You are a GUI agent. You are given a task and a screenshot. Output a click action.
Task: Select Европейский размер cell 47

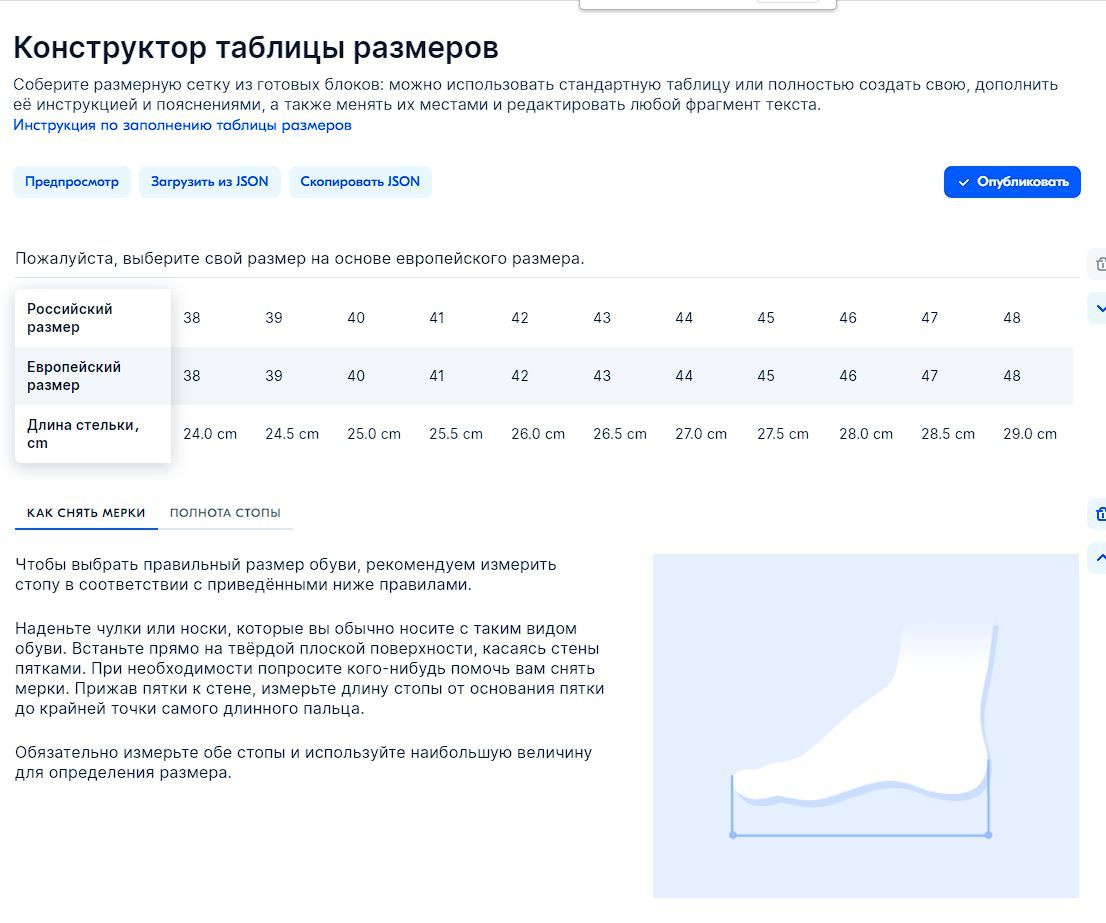930,376
